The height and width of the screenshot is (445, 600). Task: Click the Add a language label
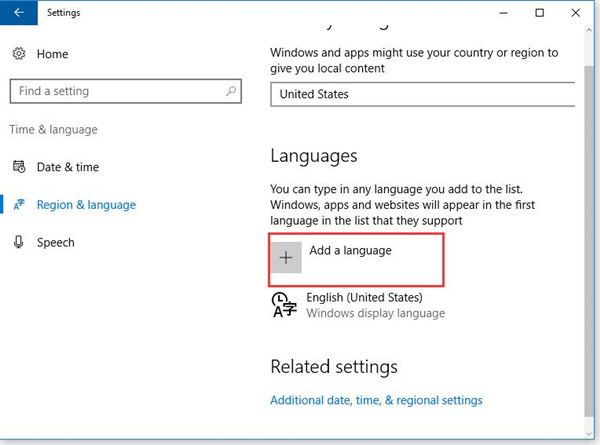(351, 251)
